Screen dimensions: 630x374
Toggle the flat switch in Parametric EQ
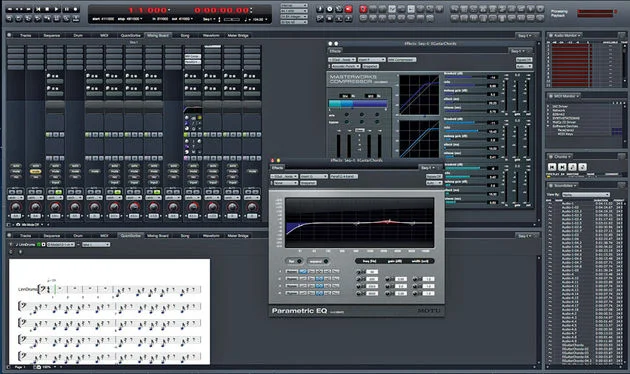(x=294, y=261)
